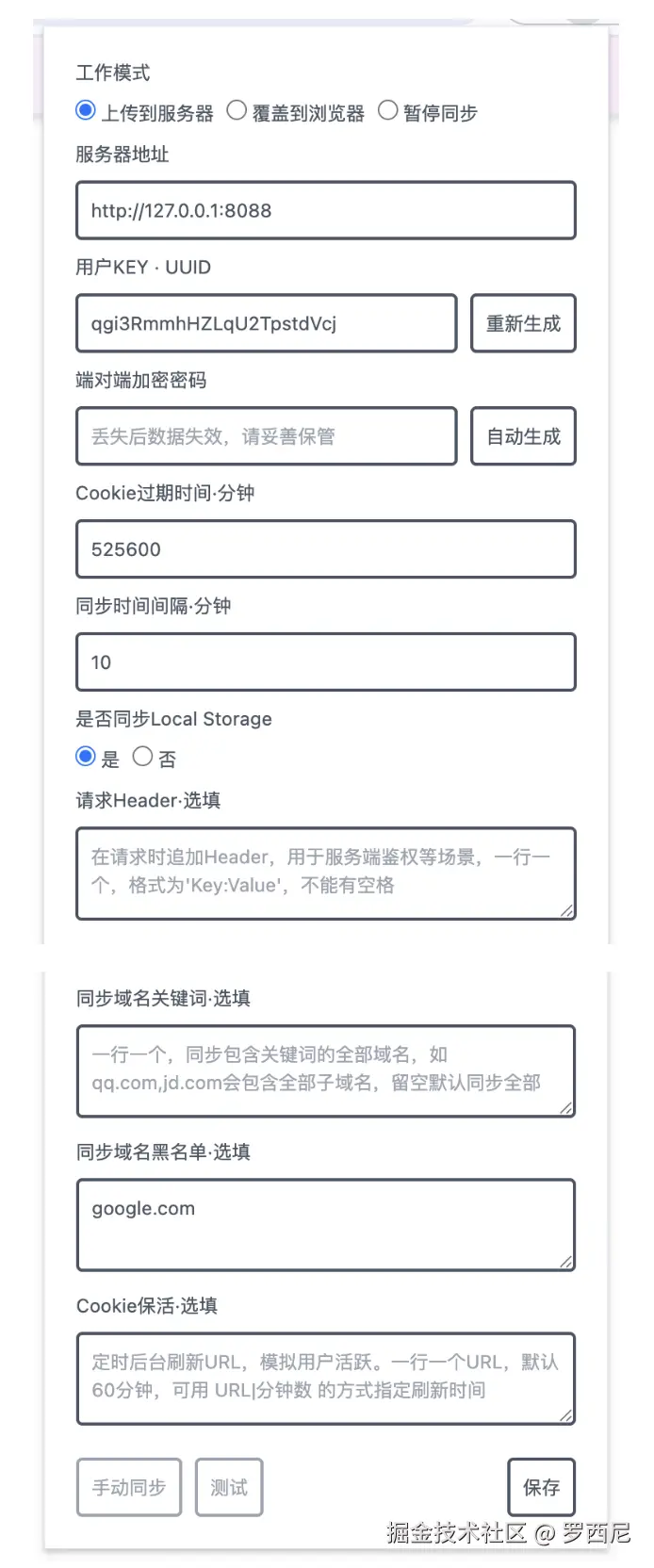
Task: Click the 同步域名关键词 textarea
Action: point(325,1070)
